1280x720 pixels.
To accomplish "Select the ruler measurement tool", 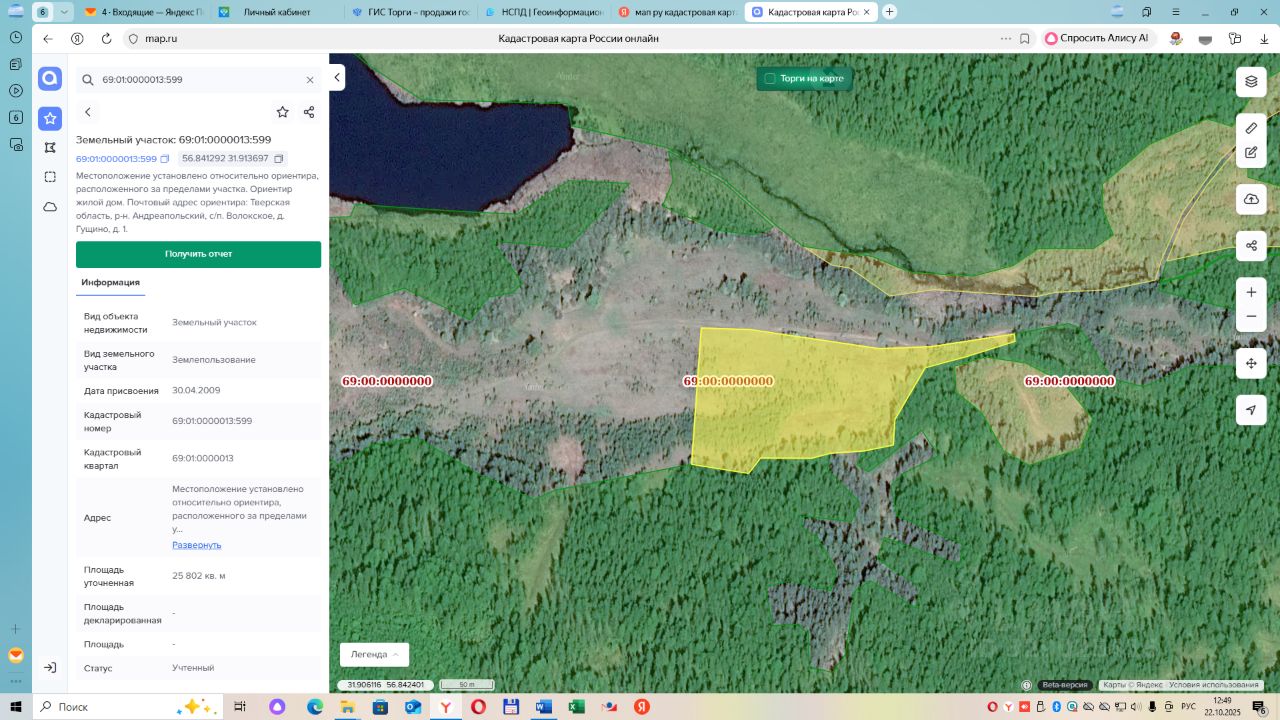I will point(1251,128).
